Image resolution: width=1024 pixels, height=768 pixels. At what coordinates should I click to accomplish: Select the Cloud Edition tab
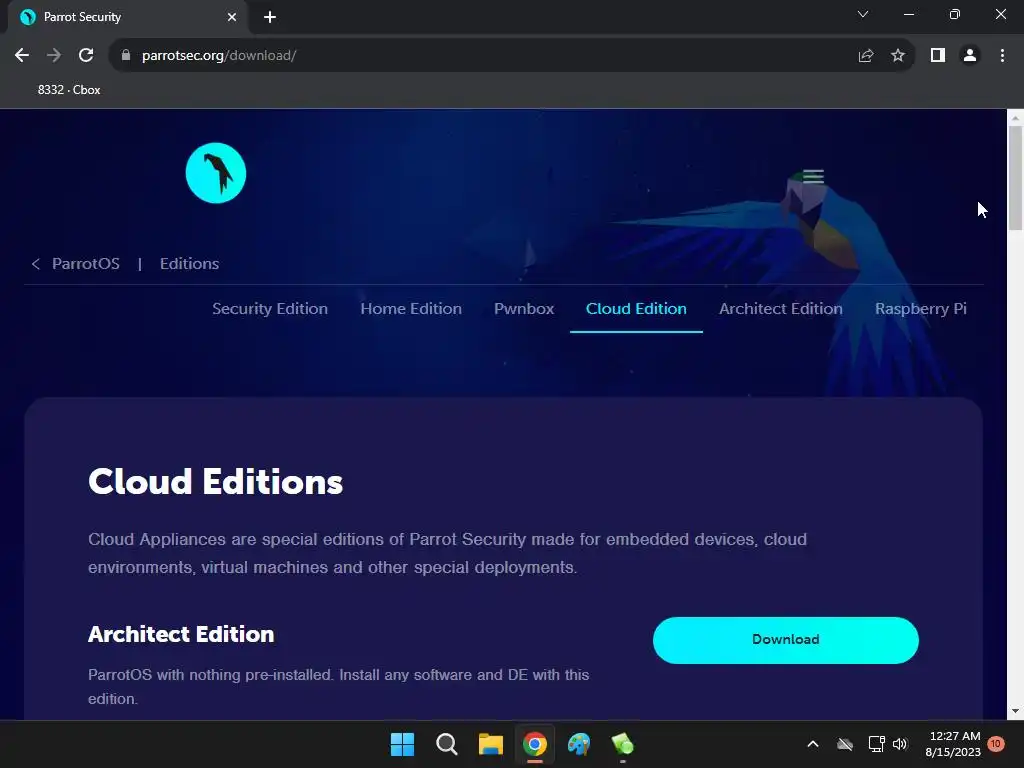pyautogui.click(x=636, y=309)
